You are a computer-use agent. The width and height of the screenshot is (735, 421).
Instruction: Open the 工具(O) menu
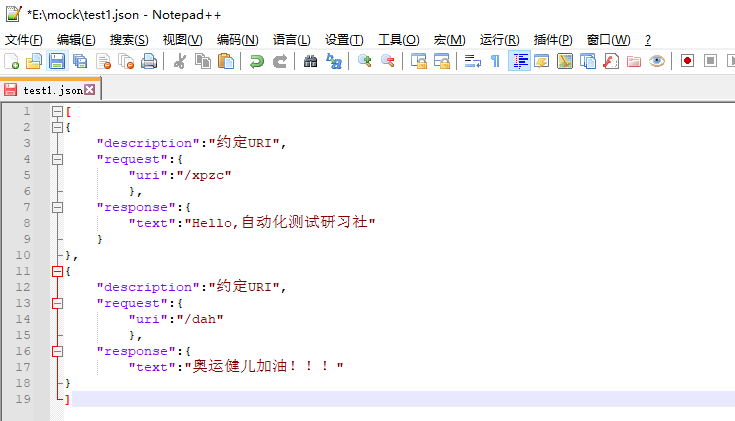(398, 40)
